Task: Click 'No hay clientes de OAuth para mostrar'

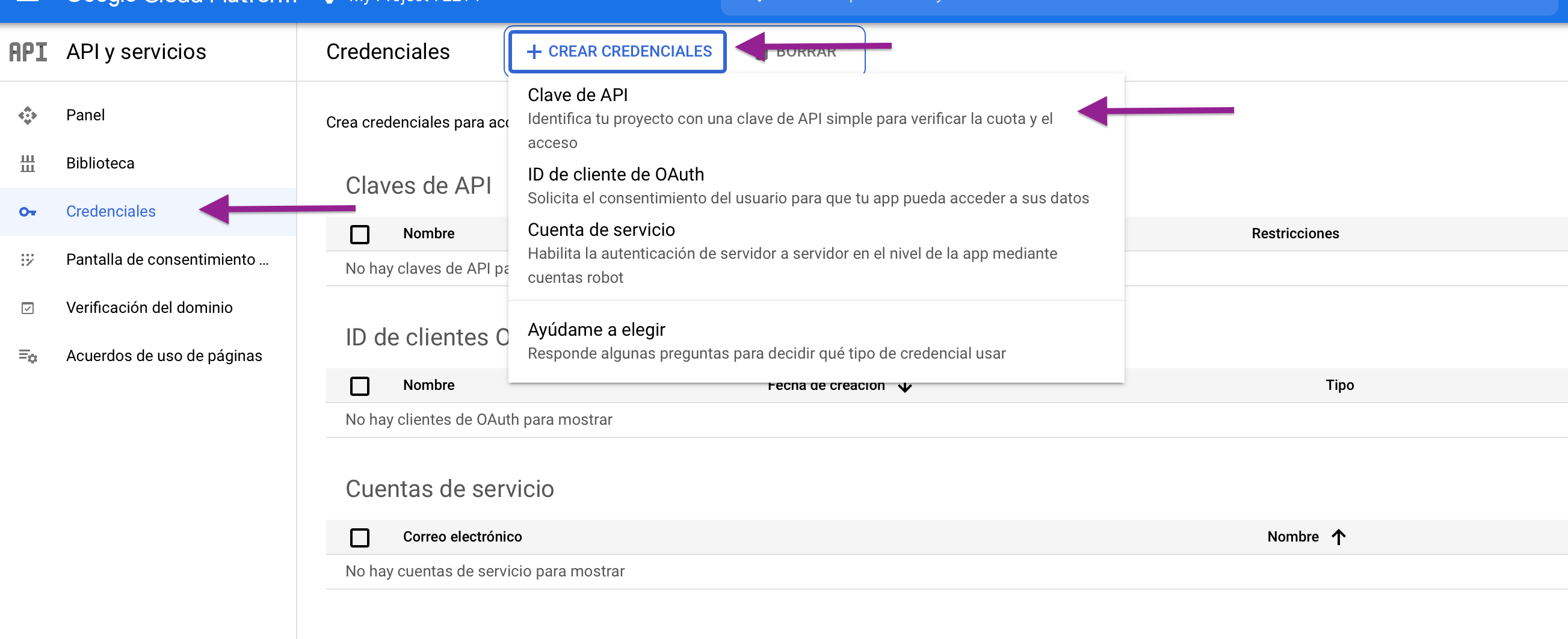Action: (x=478, y=420)
